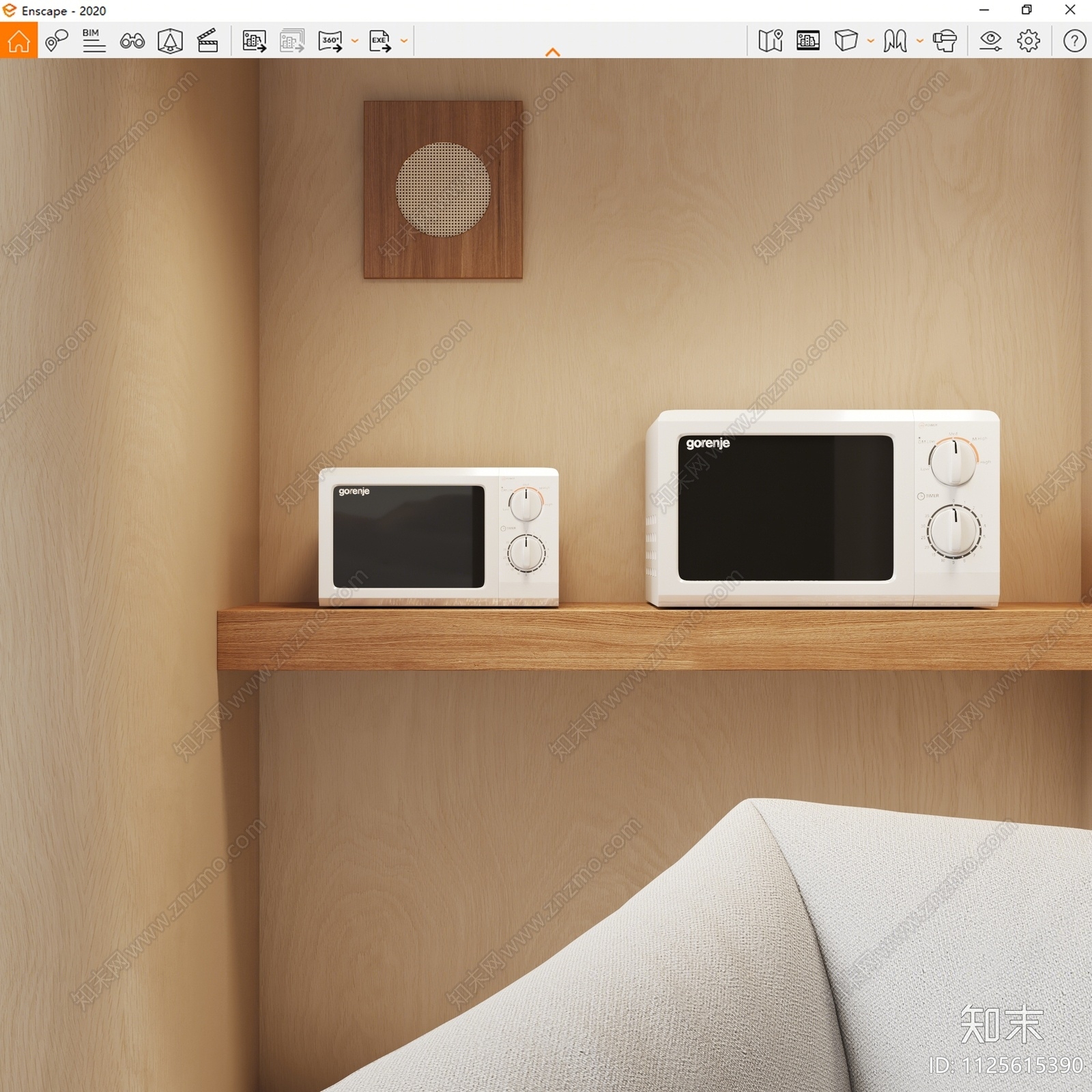Toggle safe frame (tree in frame)
The height and width of the screenshot is (1092, 1092).
click(170, 41)
